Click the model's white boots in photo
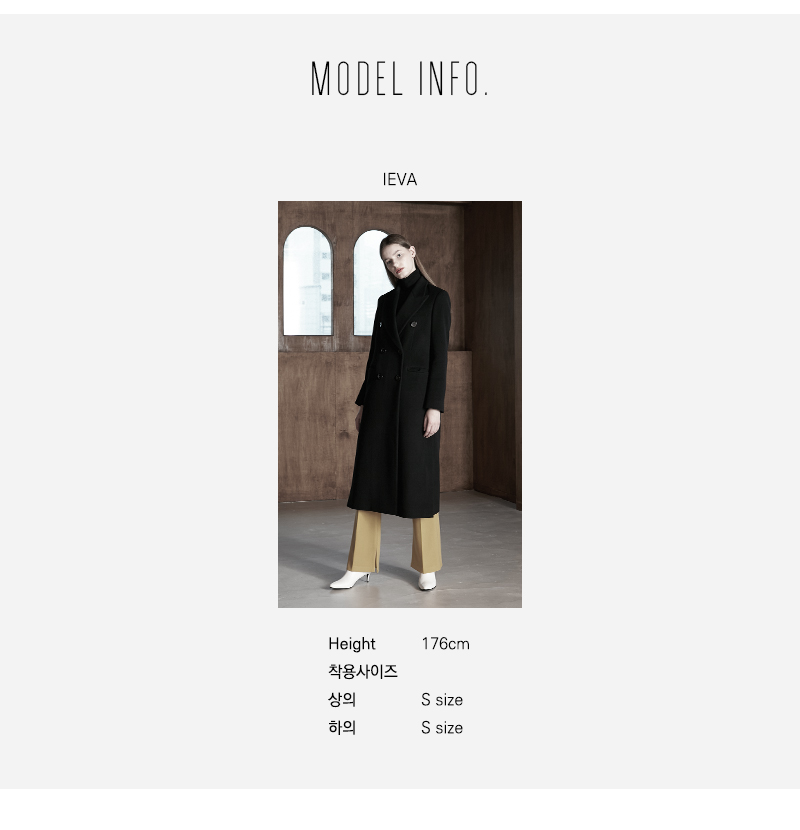Screen dimensions: 800x830 [x=382, y=580]
